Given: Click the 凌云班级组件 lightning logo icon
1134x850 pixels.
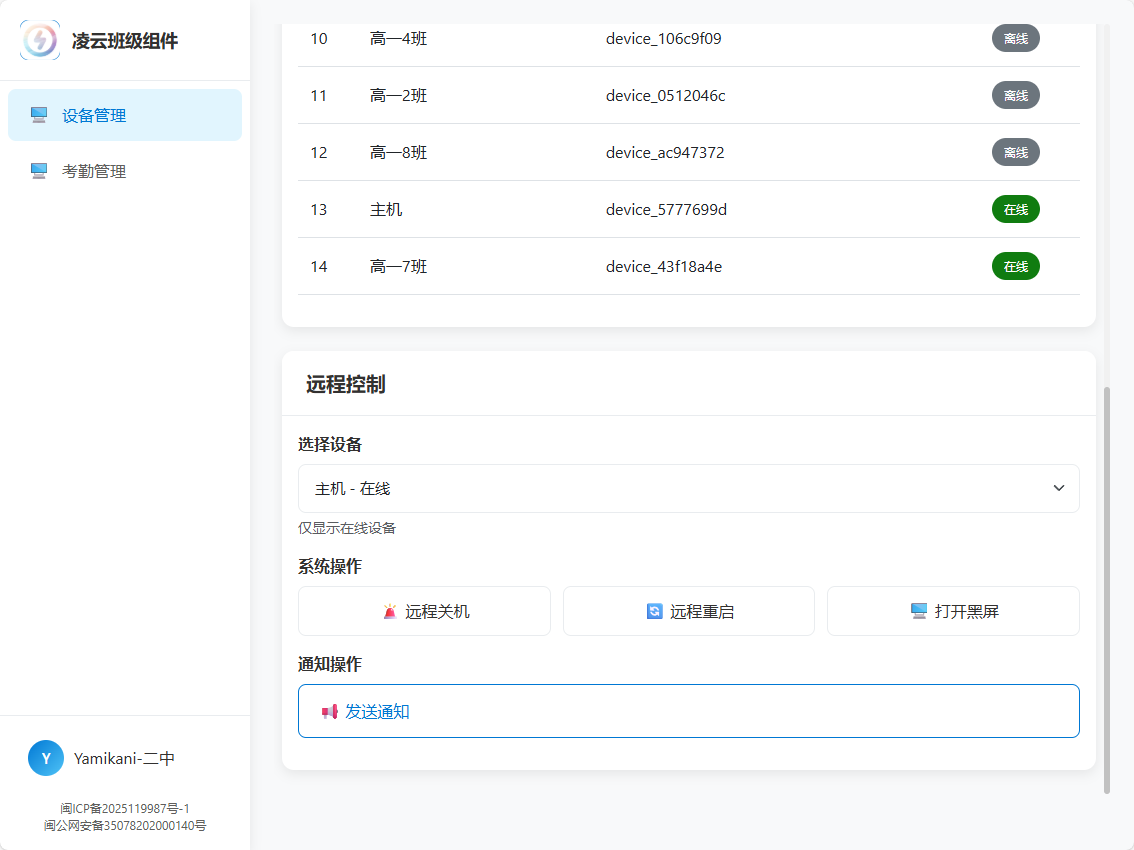Looking at the screenshot, I should tap(40, 41).
